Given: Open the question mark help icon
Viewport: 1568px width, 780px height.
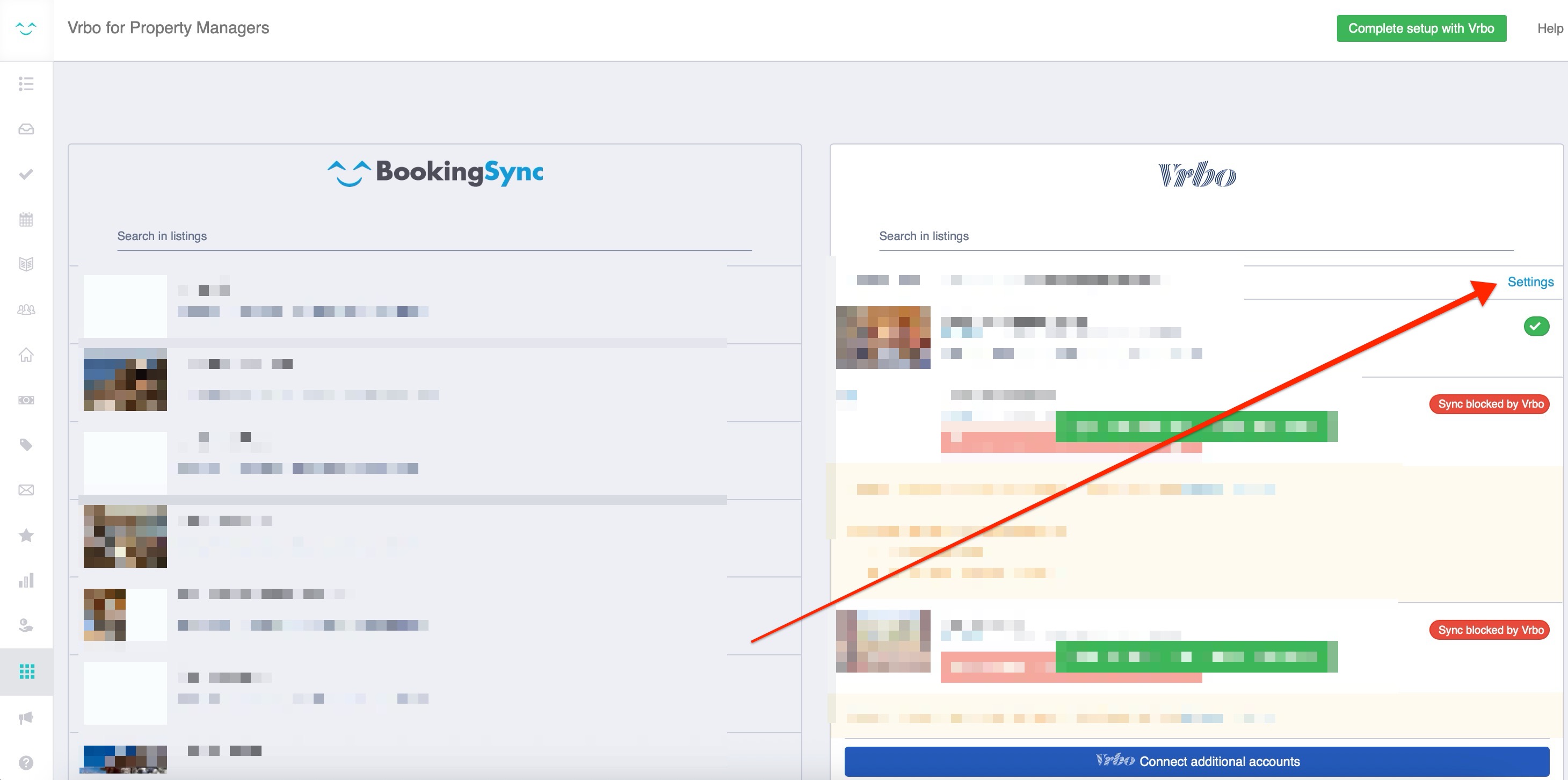Looking at the screenshot, I should [26, 762].
